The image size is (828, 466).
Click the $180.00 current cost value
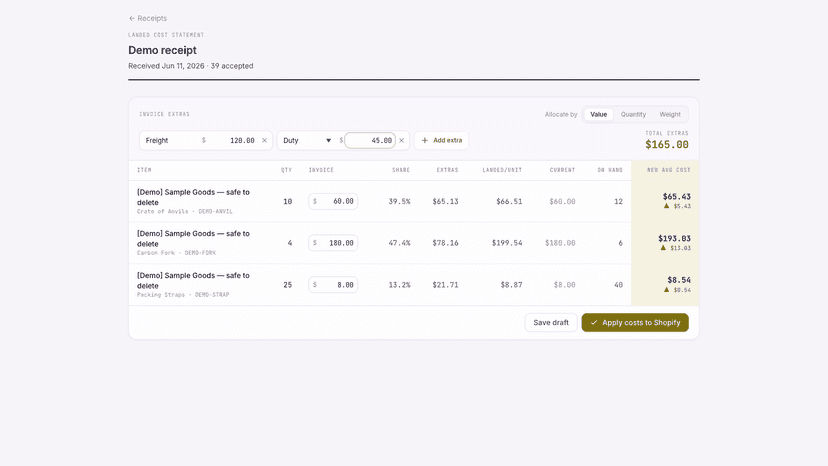560,243
